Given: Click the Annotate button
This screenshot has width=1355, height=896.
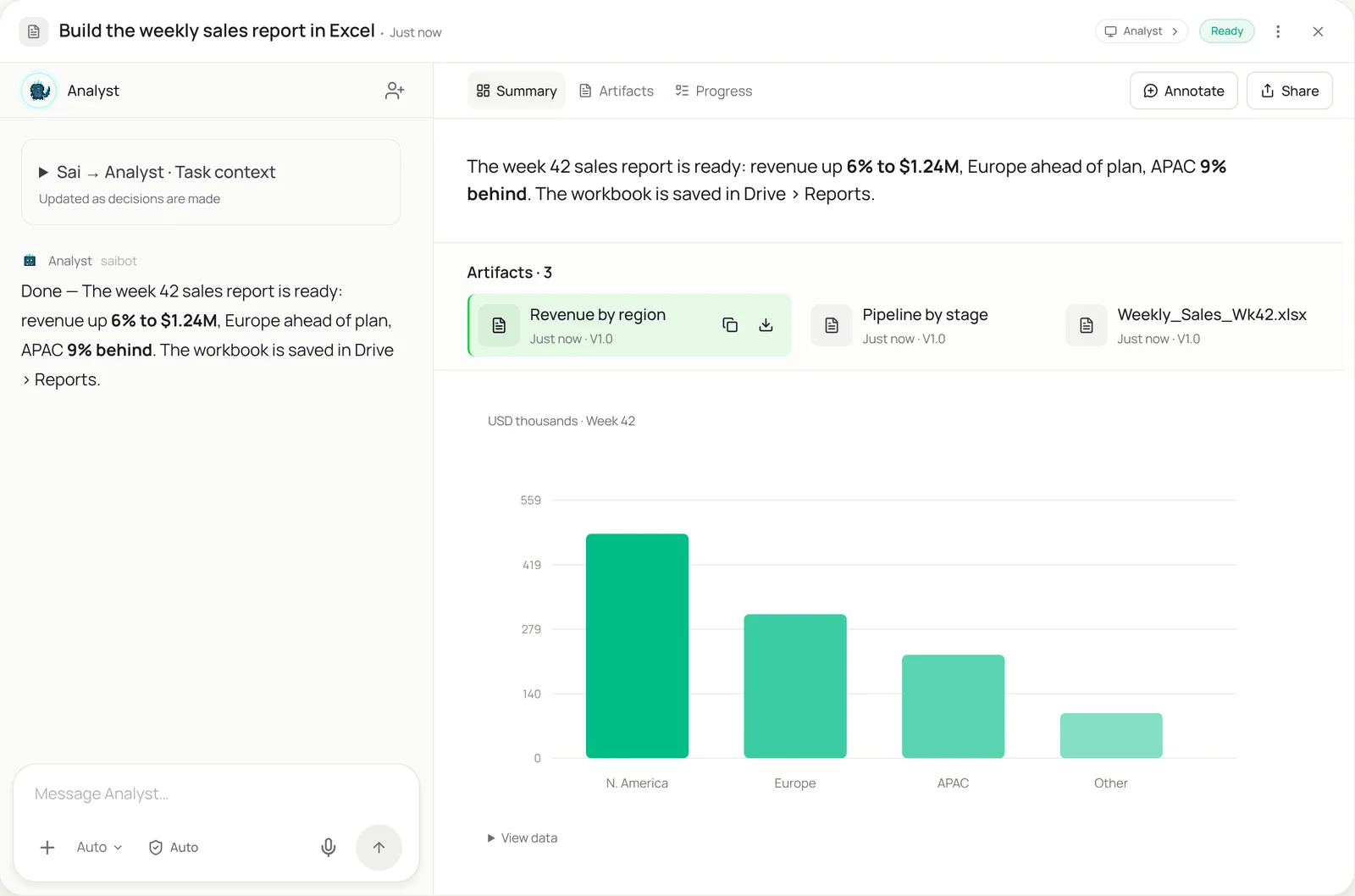Looking at the screenshot, I should click(1184, 91).
